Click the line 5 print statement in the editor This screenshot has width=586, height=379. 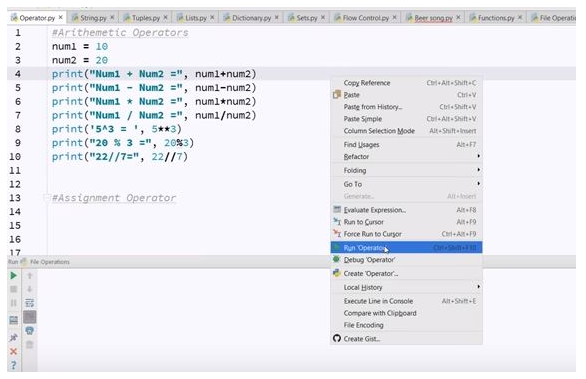pos(154,88)
